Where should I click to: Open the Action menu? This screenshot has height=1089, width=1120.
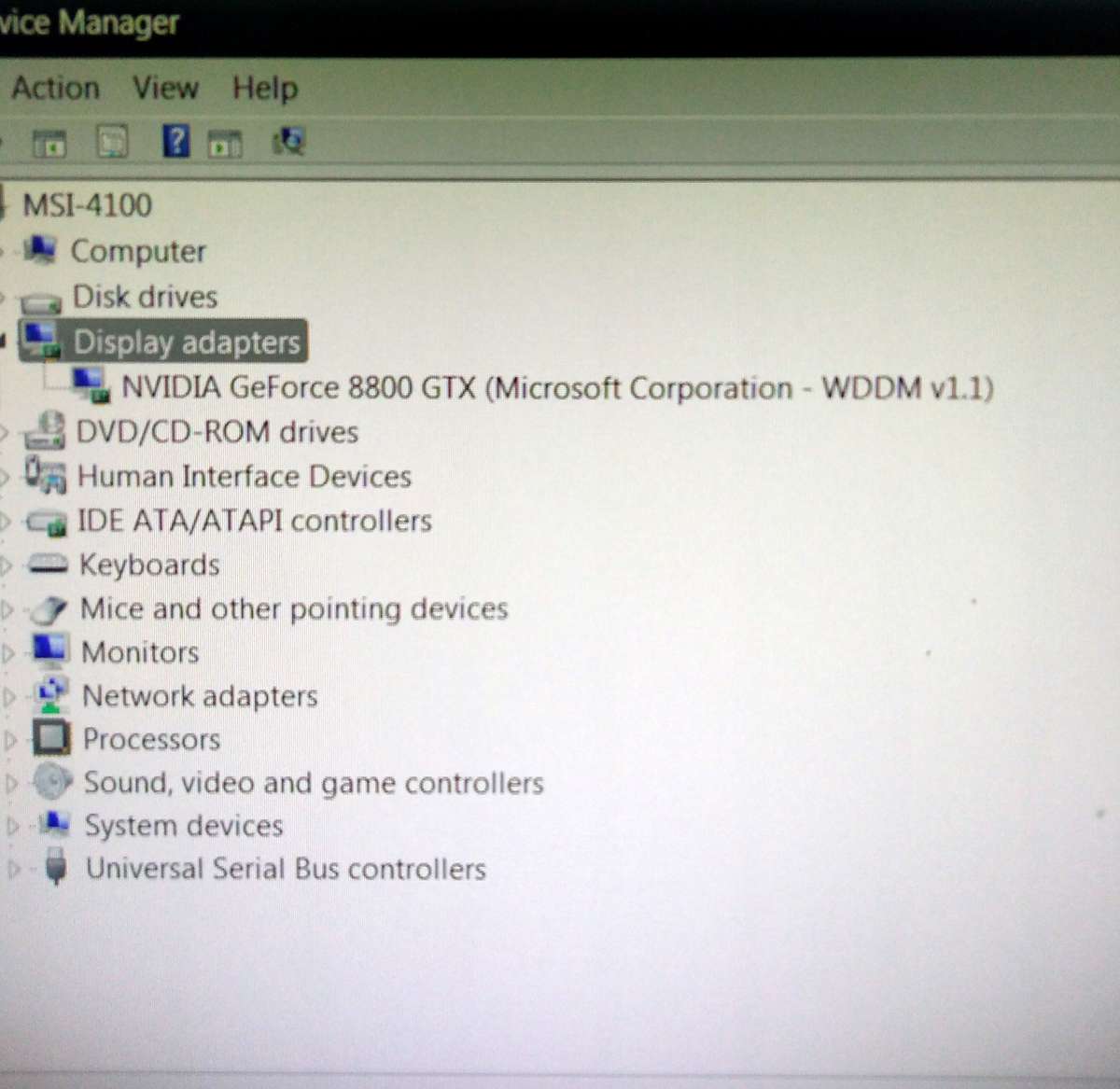(x=55, y=88)
